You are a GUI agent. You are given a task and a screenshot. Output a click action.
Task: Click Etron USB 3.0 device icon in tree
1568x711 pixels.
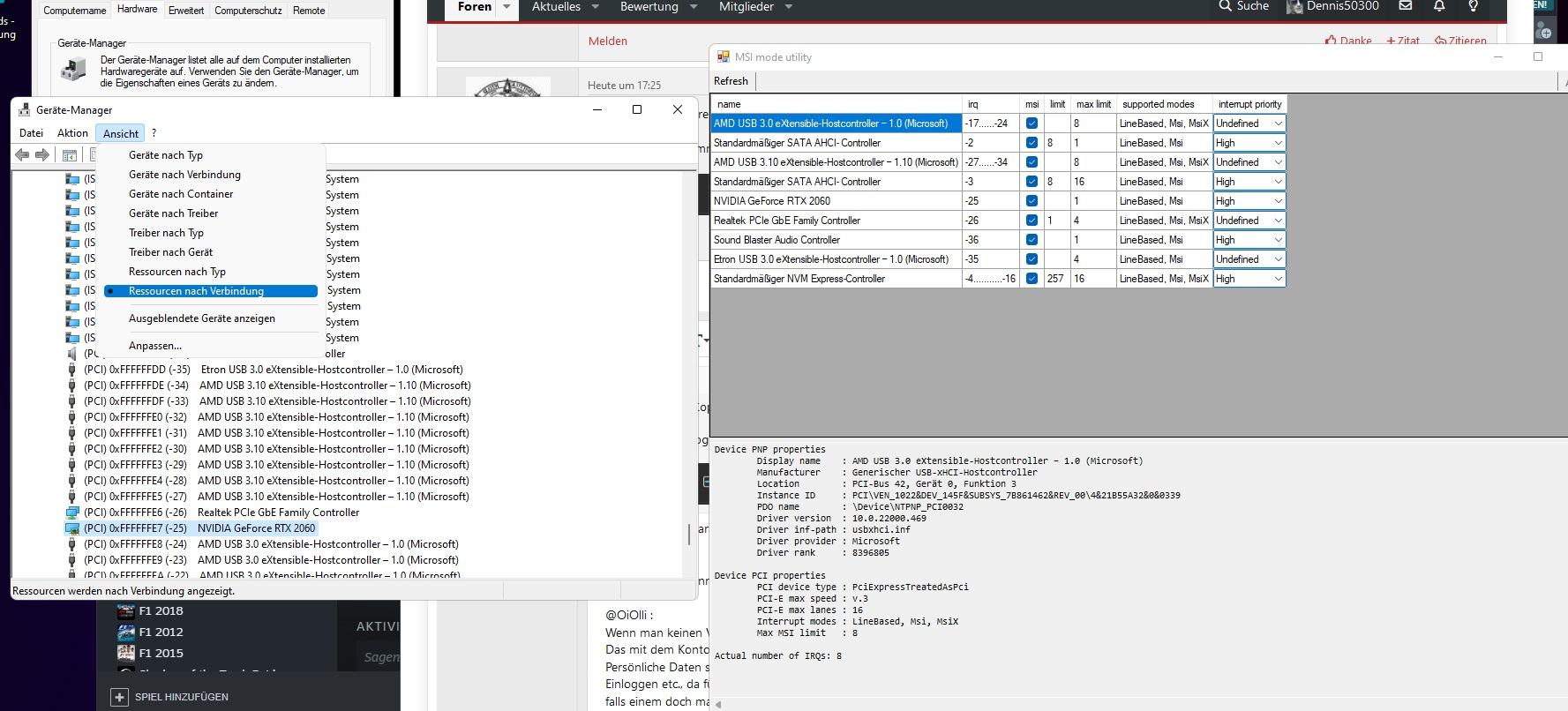tap(72, 370)
